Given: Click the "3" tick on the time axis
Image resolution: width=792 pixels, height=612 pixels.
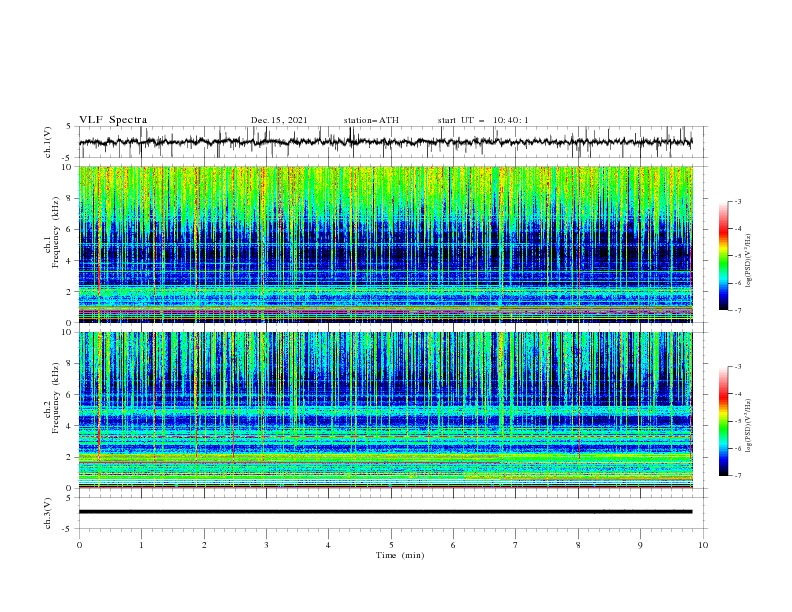Looking at the screenshot, I should (x=266, y=545).
